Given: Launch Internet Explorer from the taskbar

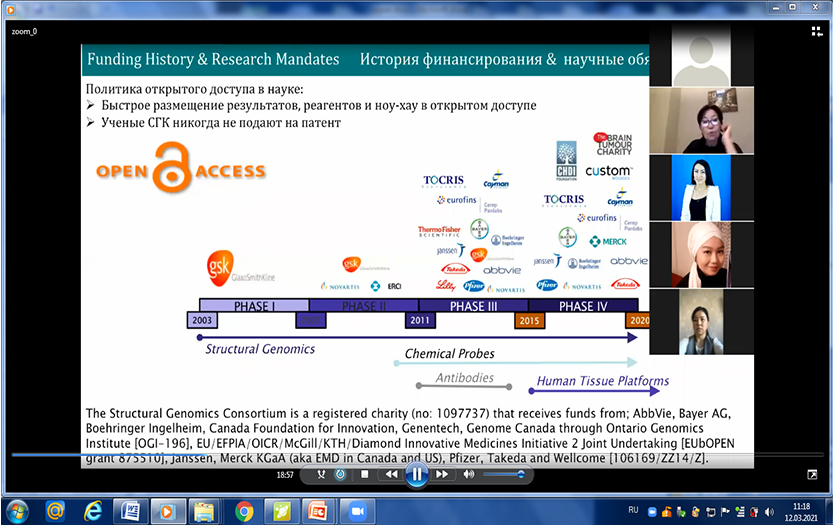Looking at the screenshot, I should 93,512.
